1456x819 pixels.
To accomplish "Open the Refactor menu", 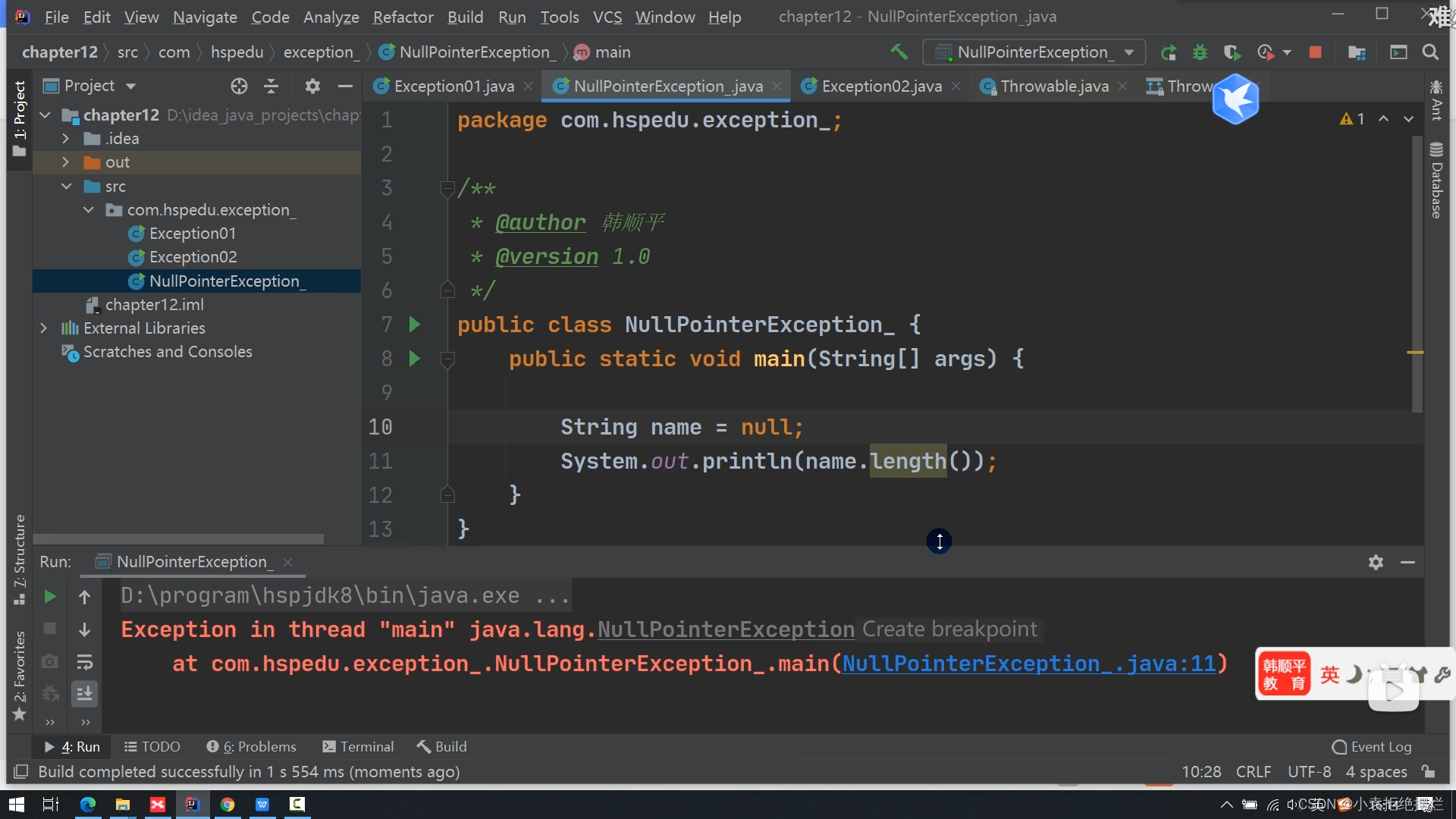I will 403,17.
